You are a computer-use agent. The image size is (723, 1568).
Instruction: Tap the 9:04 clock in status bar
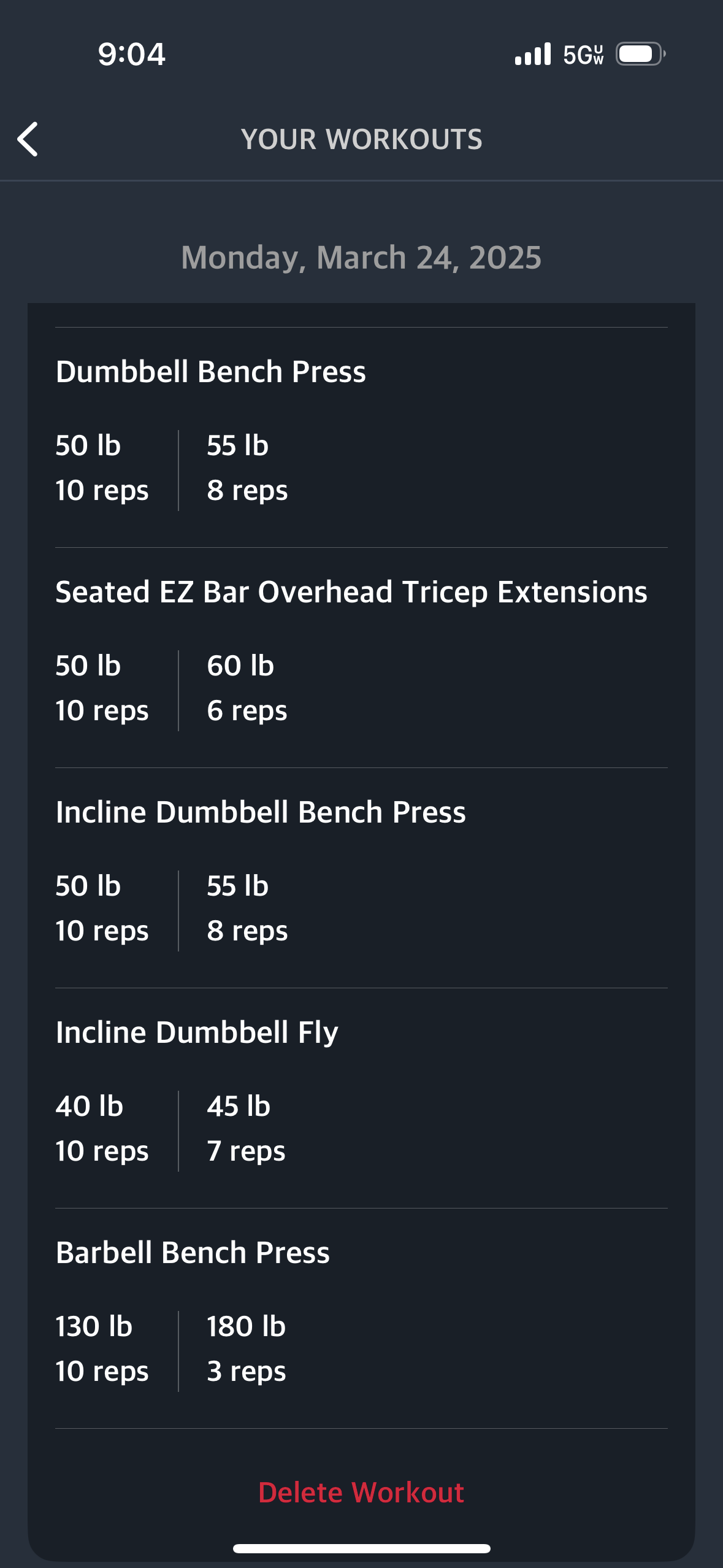point(131,54)
